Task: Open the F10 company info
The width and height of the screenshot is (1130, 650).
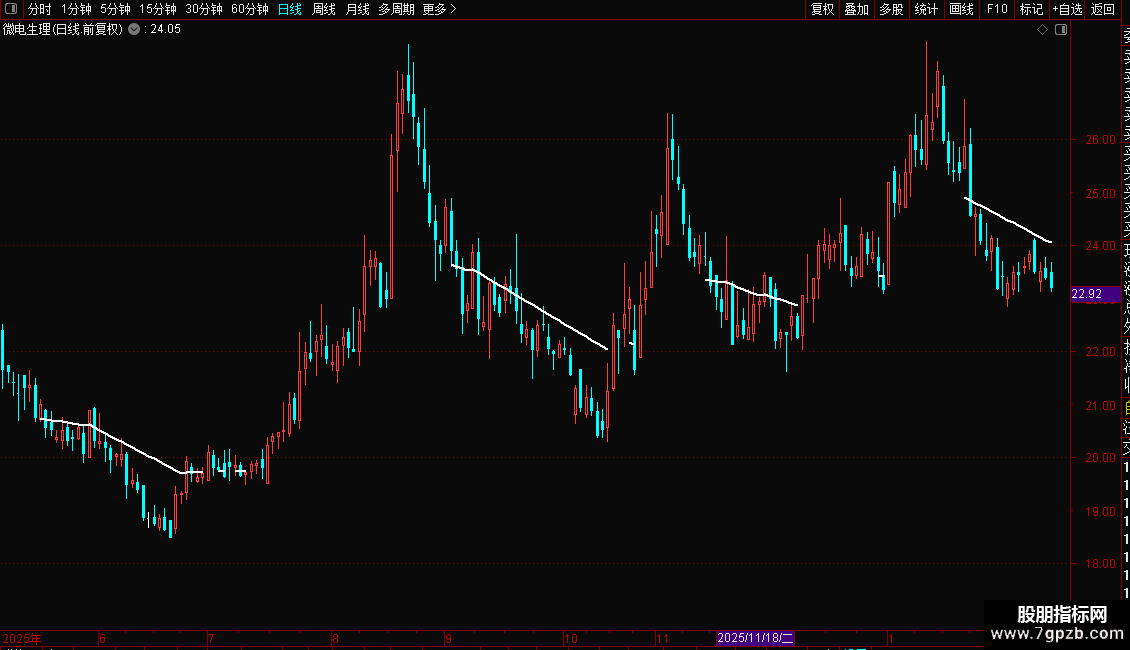Action: coord(997,9)
